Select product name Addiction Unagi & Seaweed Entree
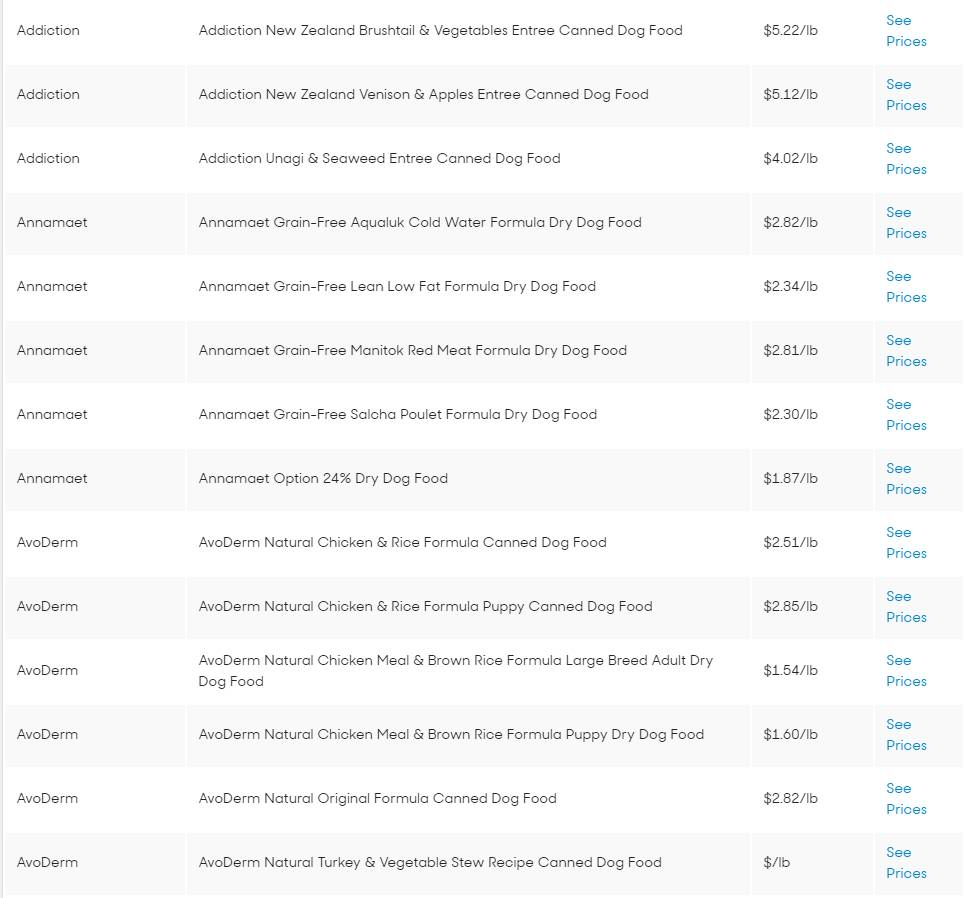The height and width of the screenshot is (898, 964). (379, 158)
